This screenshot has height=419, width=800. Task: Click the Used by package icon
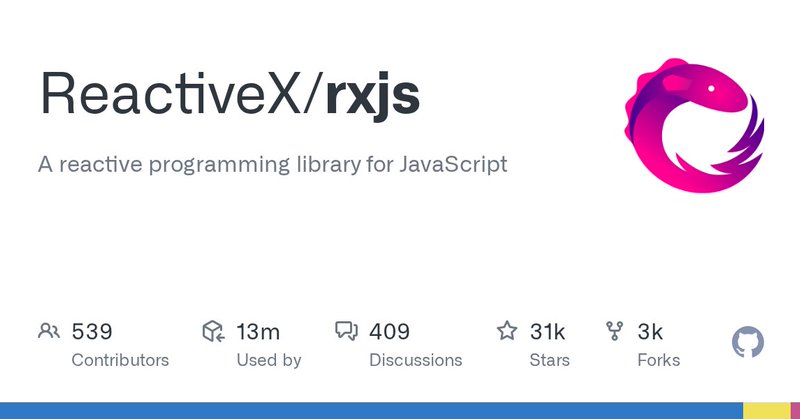point(213,331)
